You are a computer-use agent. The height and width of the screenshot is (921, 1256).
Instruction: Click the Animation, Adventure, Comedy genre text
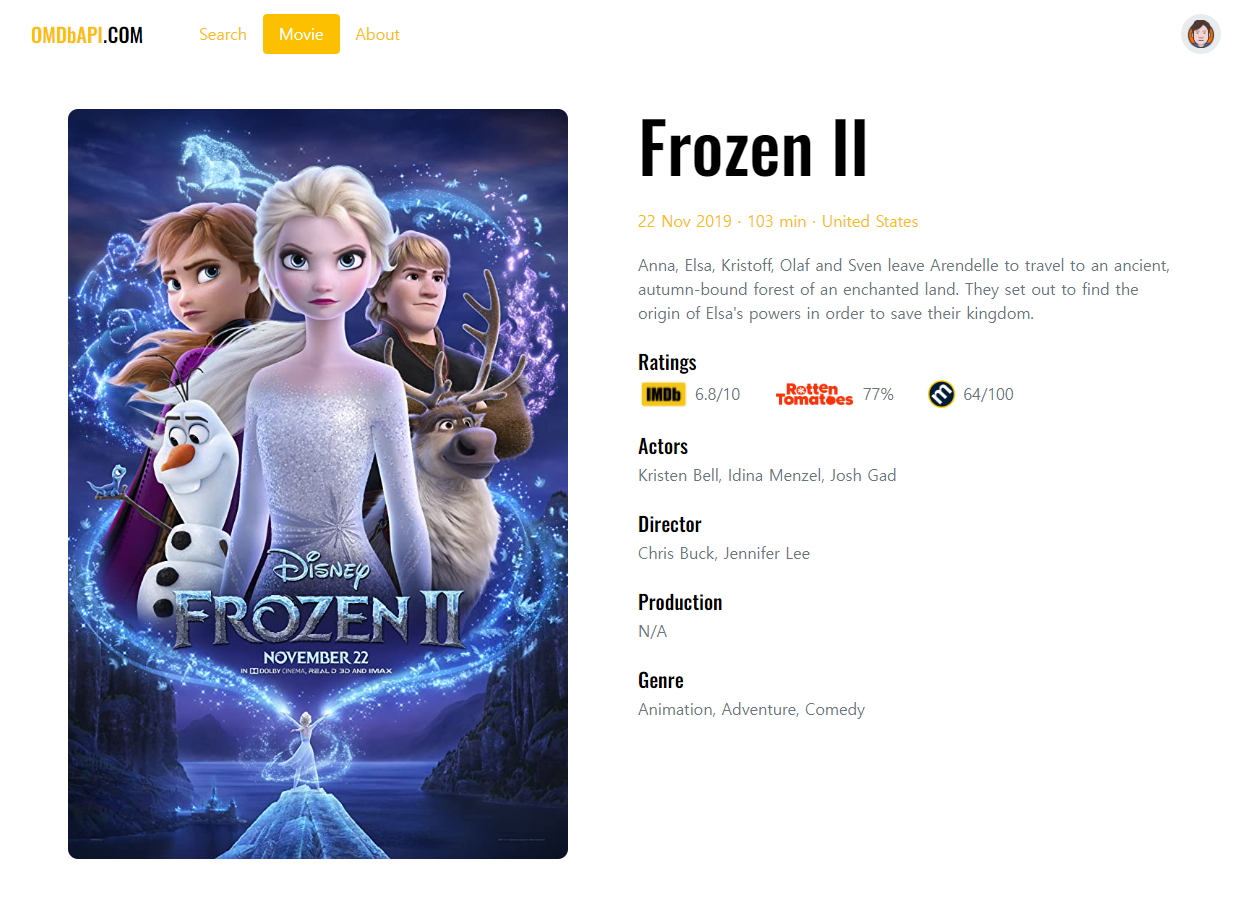[x=751, y=709]
